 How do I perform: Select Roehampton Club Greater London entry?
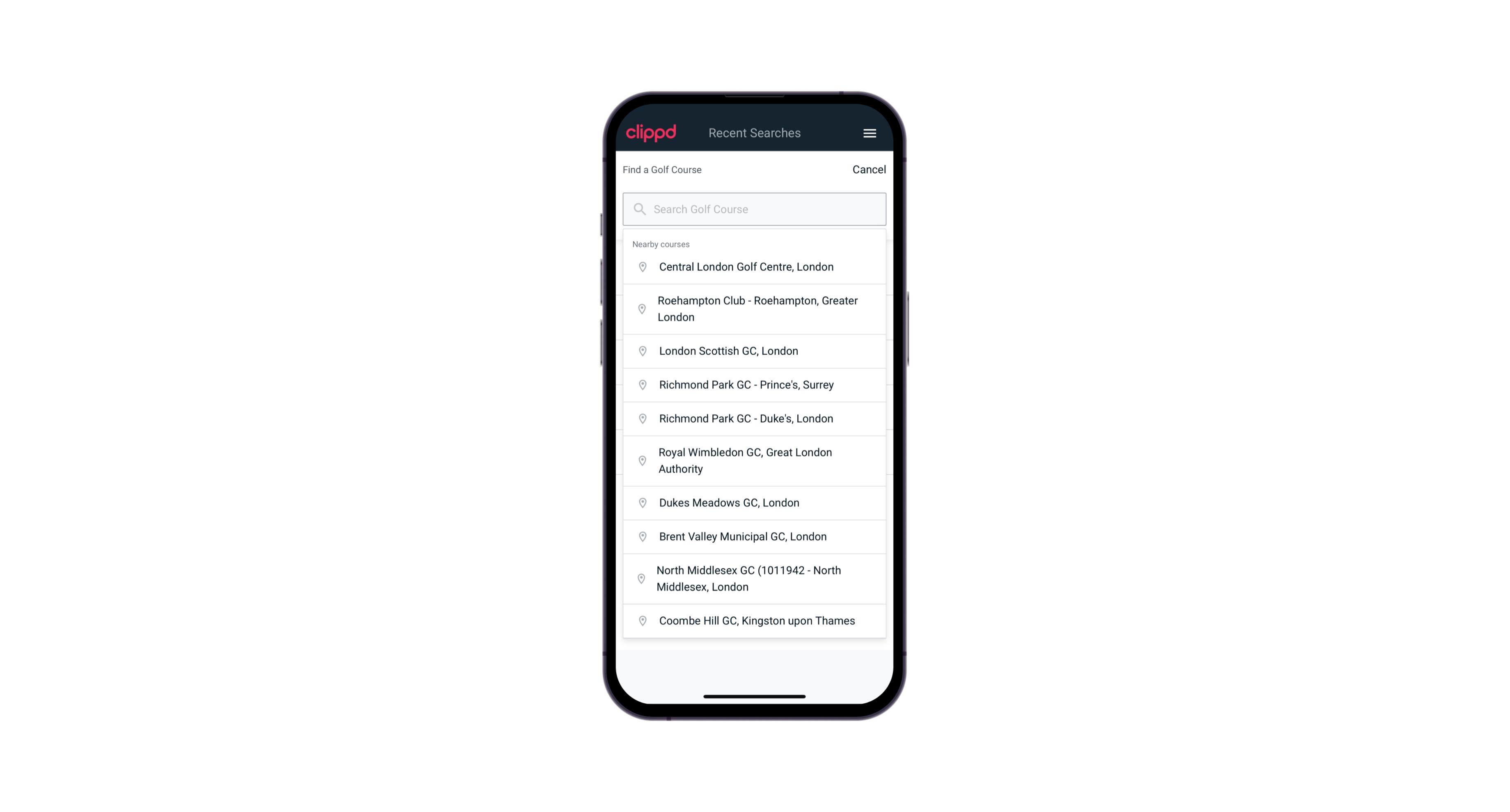click(754, 308)
